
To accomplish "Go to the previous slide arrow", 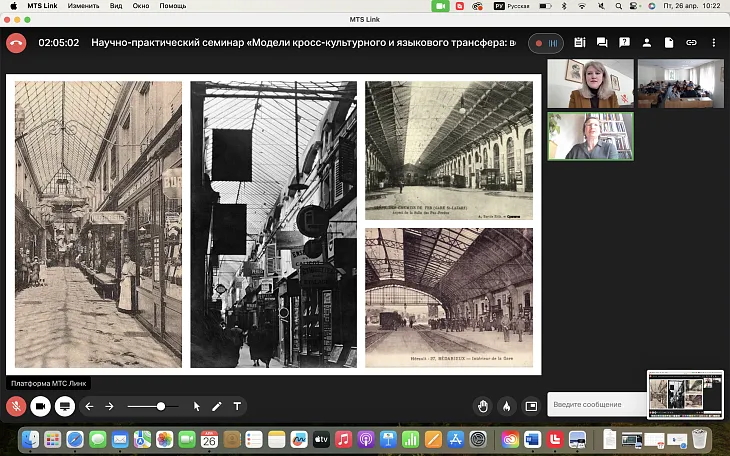I will click(89, 406).
